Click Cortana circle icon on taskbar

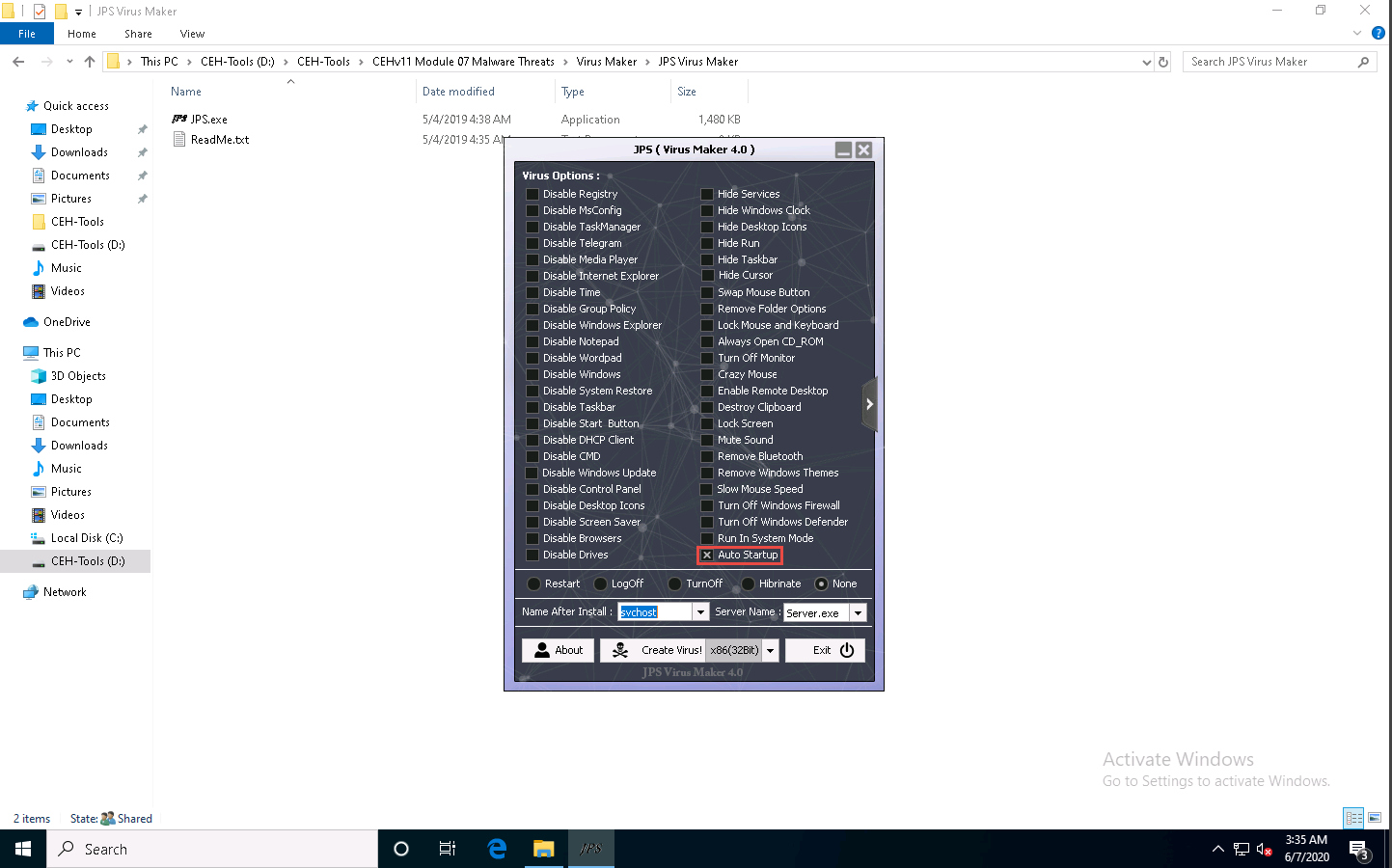(401, 849)
